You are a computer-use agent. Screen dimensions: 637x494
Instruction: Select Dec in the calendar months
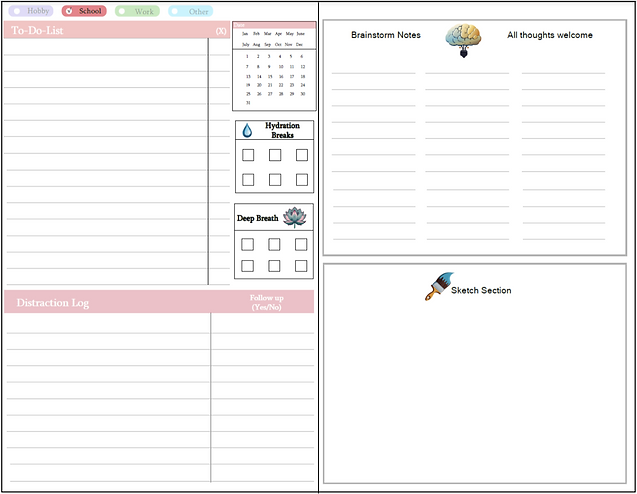299,44
